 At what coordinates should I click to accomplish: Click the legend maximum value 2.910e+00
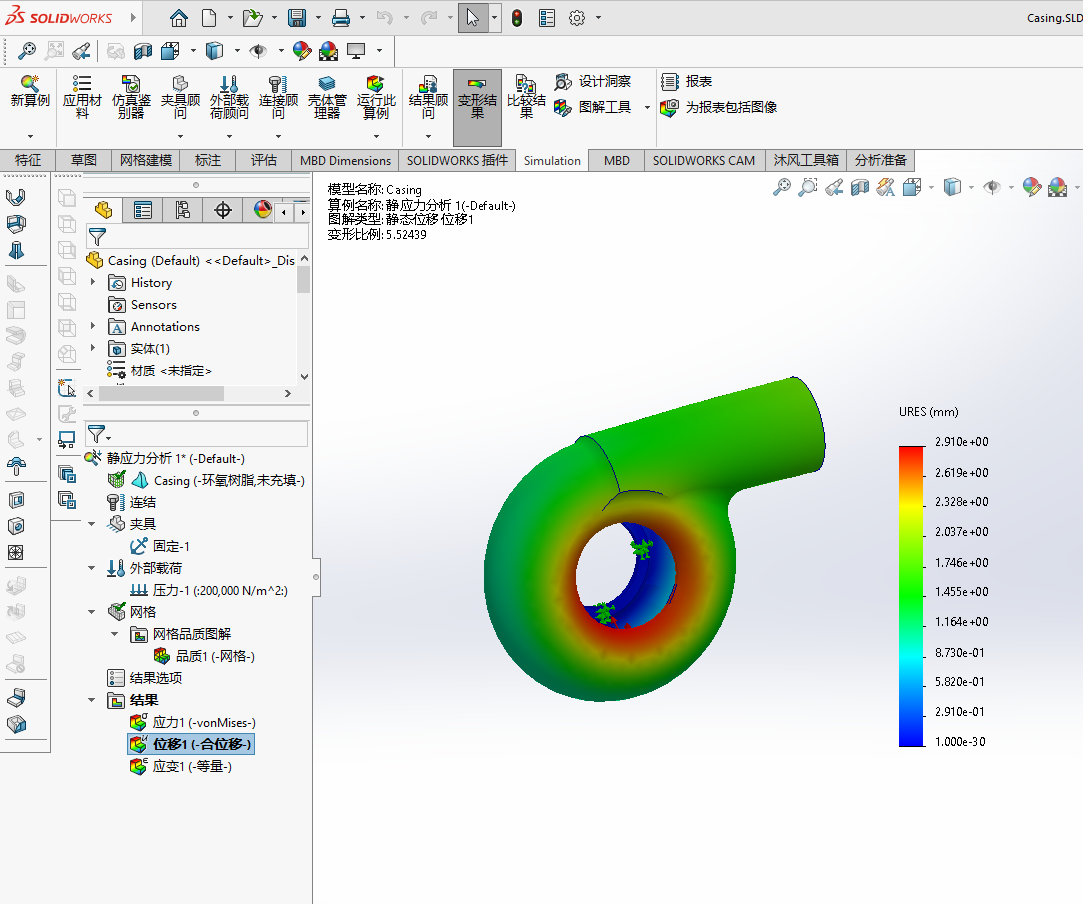[961, 442]
